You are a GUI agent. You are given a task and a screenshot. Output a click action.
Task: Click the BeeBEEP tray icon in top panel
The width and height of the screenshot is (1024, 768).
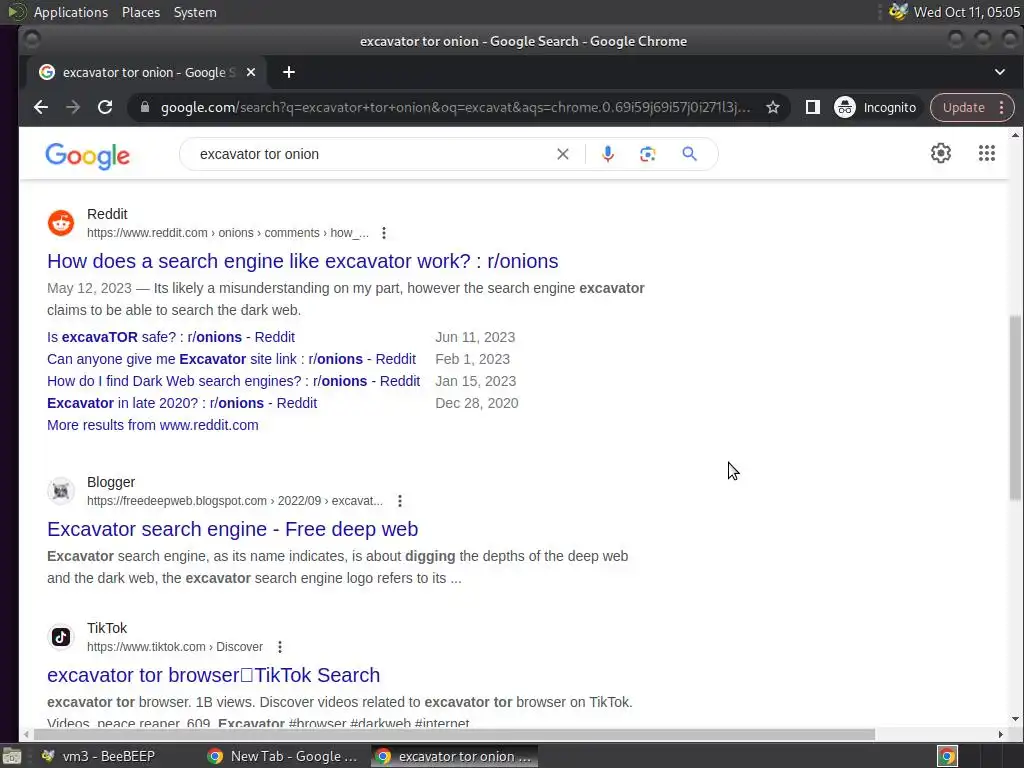pos(898,12)
